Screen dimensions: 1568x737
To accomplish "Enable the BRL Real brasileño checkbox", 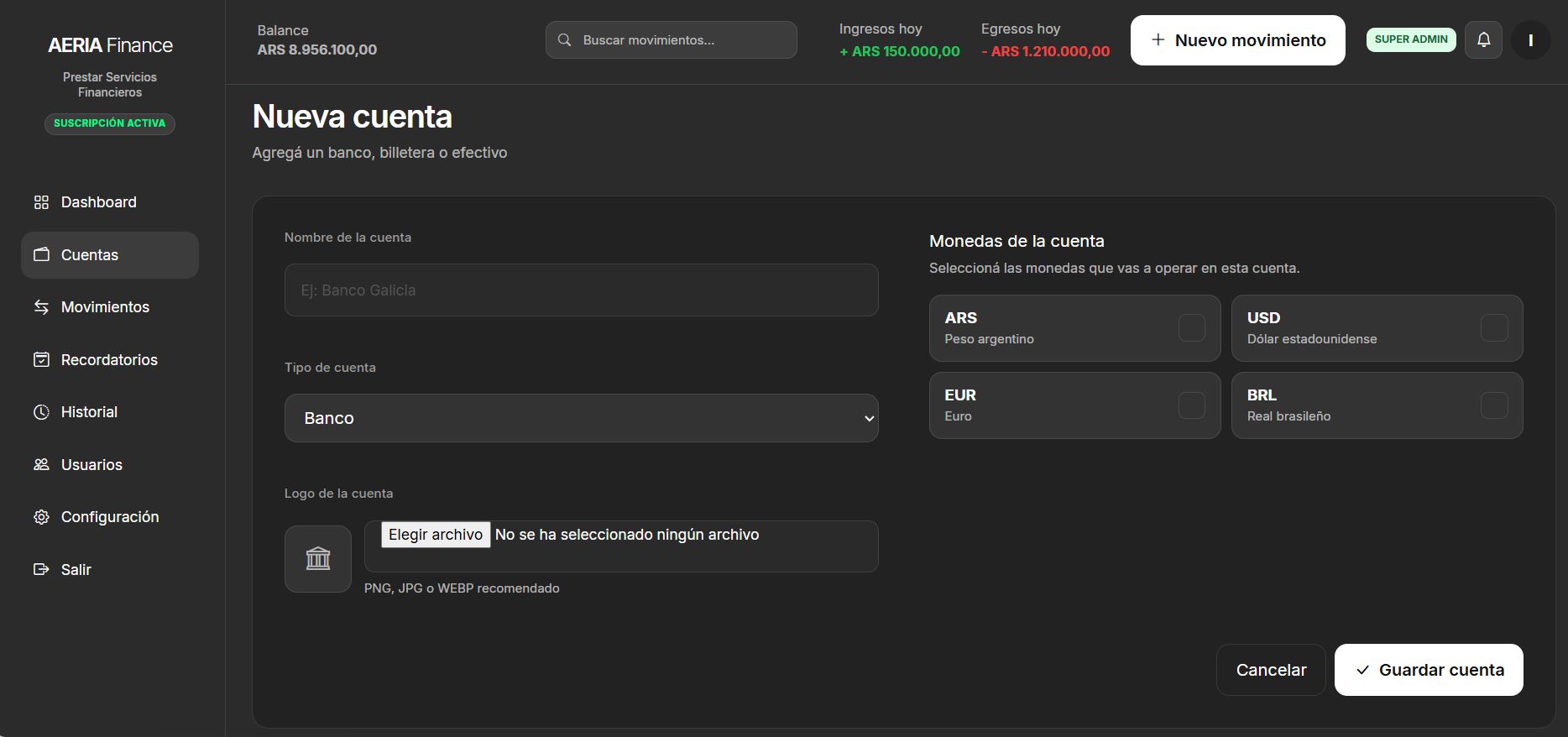I will coord(1493,405).
